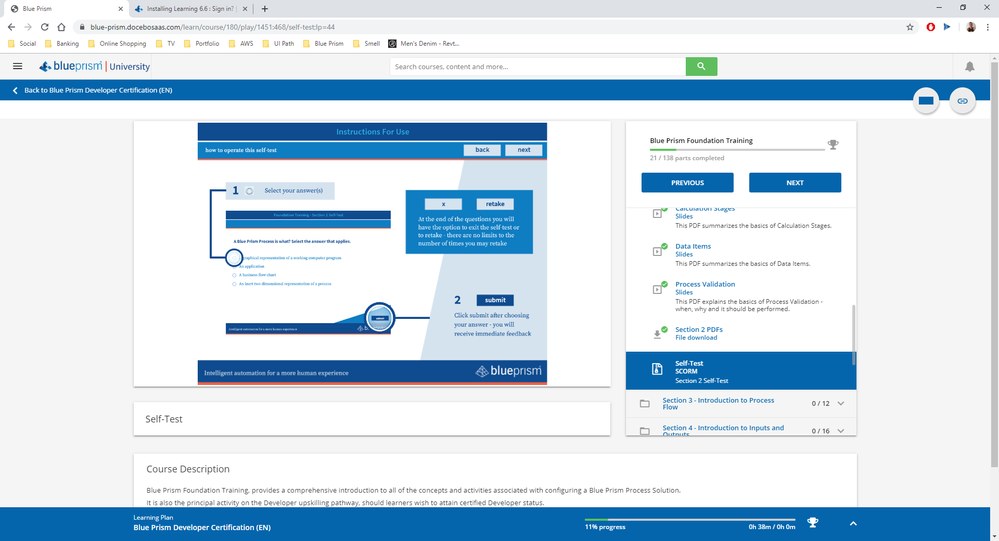Click the course list scrollbar

click(x=854, y=335)
